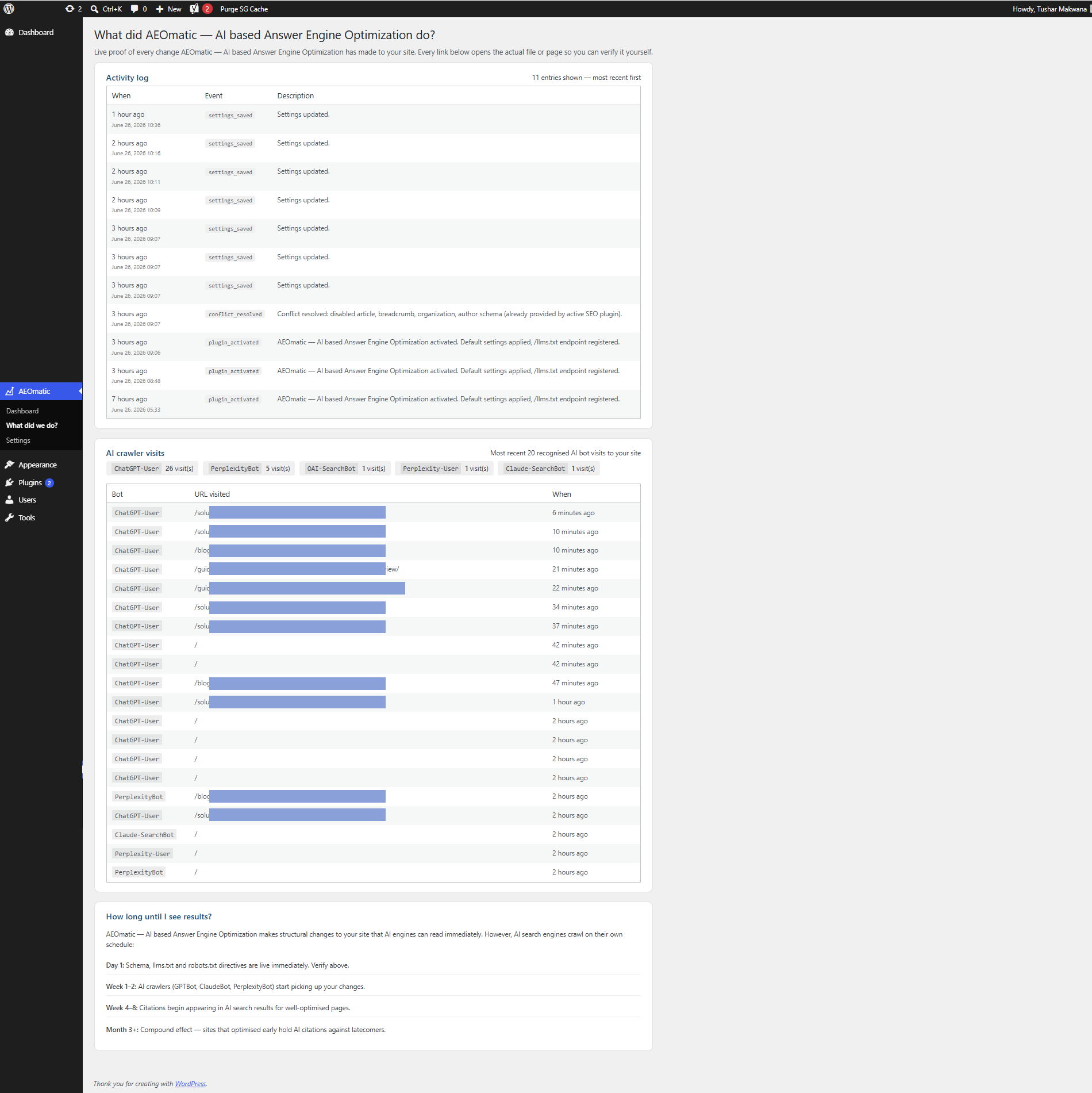
Task: Click the Bot column header
Action: [117, 494]
